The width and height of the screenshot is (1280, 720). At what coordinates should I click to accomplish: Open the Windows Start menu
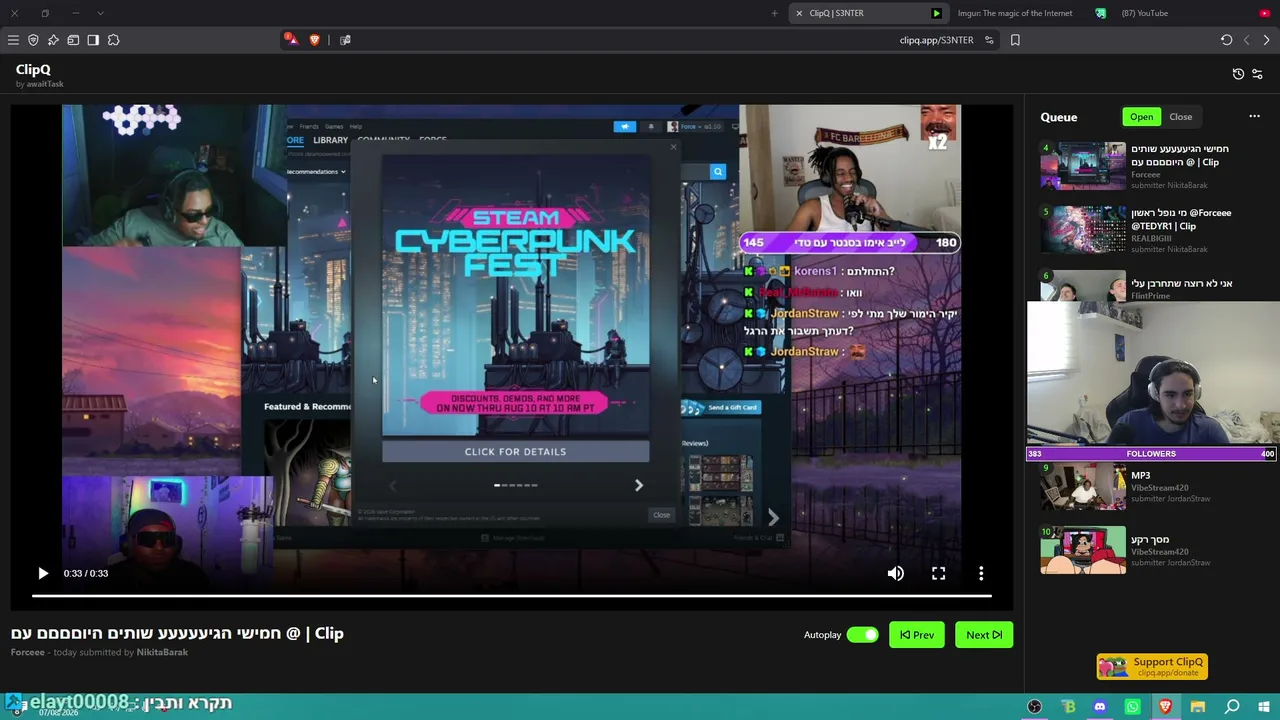pyautogui.click(x=1264, y=707)
